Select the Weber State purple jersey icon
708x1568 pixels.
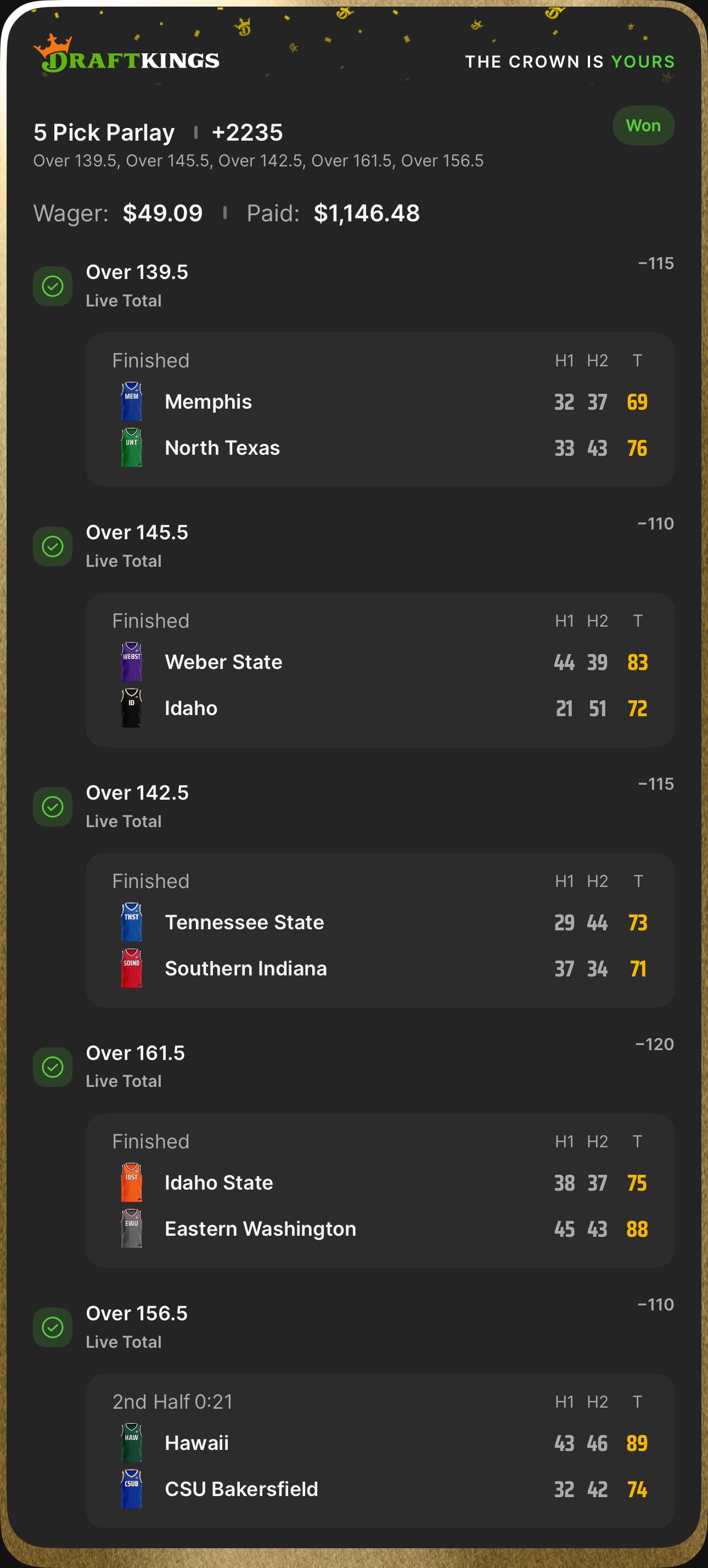point(131,662)
